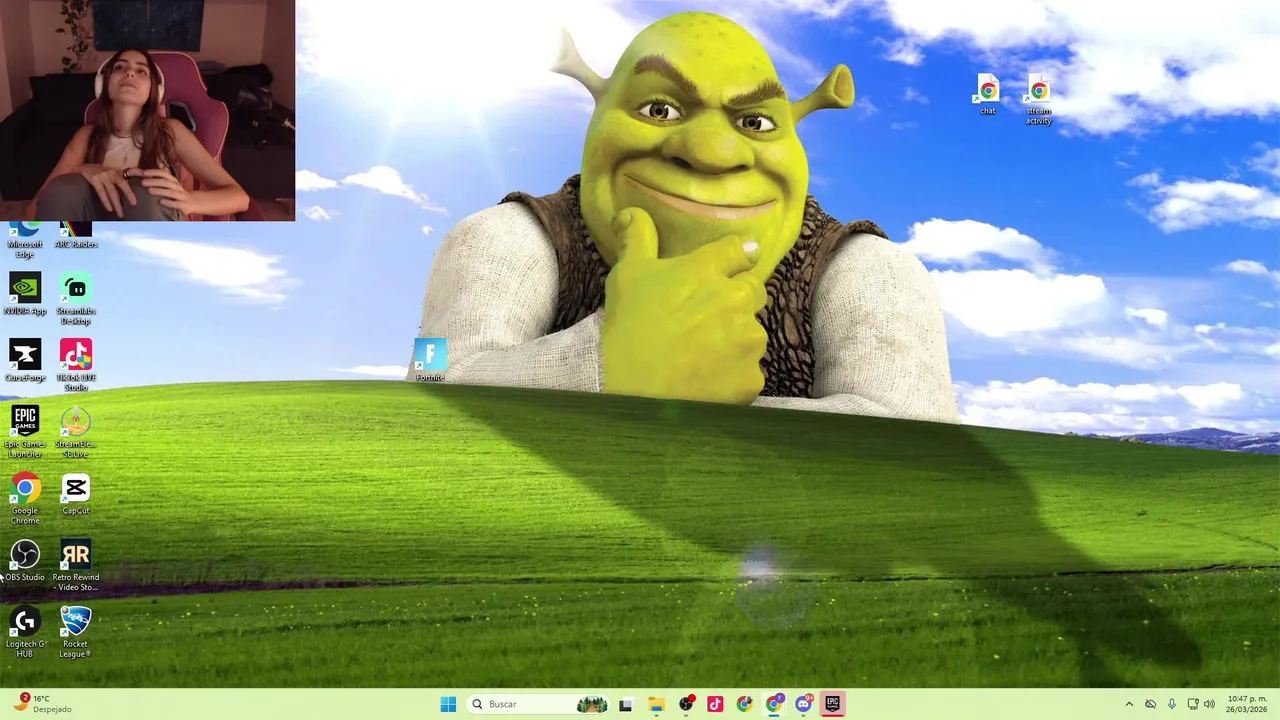The width and height of the screenshot is (1280, 720).
Task: Select the OBS Studio desktop icon
Action: 25,560
